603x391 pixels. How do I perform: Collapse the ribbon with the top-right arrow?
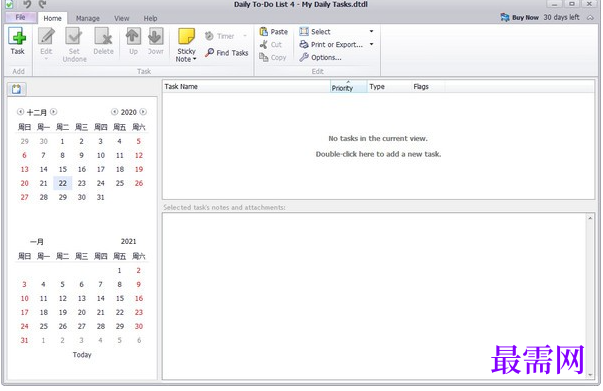[590, 18]
